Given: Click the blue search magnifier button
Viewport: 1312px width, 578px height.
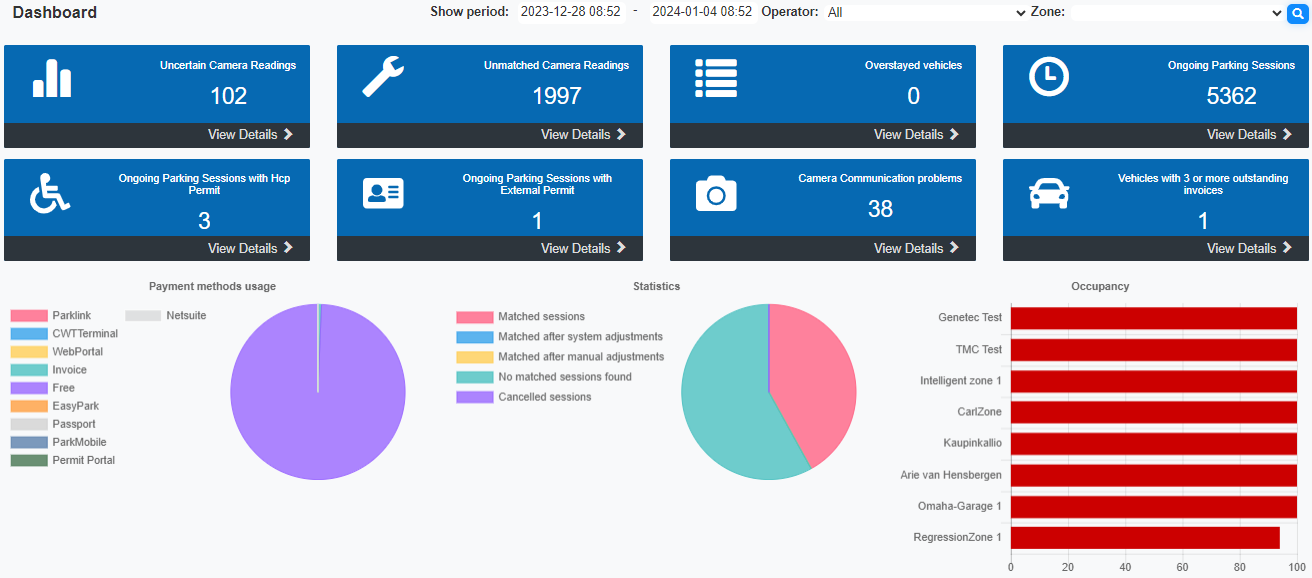Looking at the screenshot, I should (1298, 13).
